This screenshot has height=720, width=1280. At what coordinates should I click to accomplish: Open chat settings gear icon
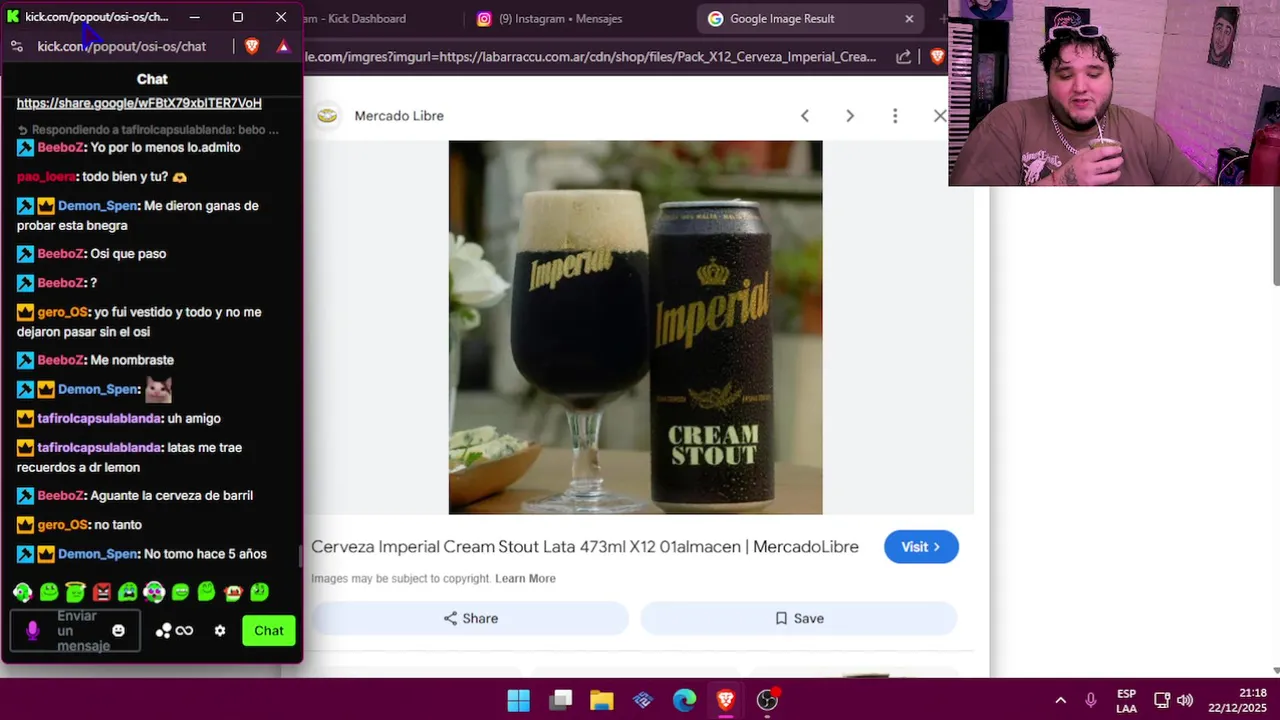(220, 631)
